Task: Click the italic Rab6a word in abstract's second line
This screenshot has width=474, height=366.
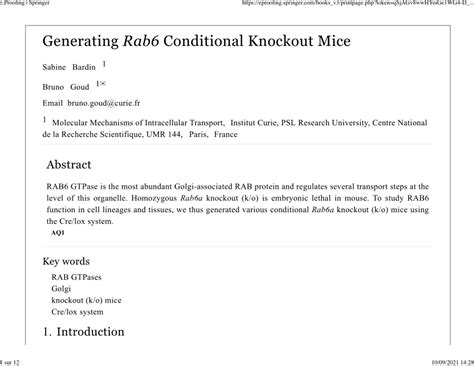Action: coord(191,198)
